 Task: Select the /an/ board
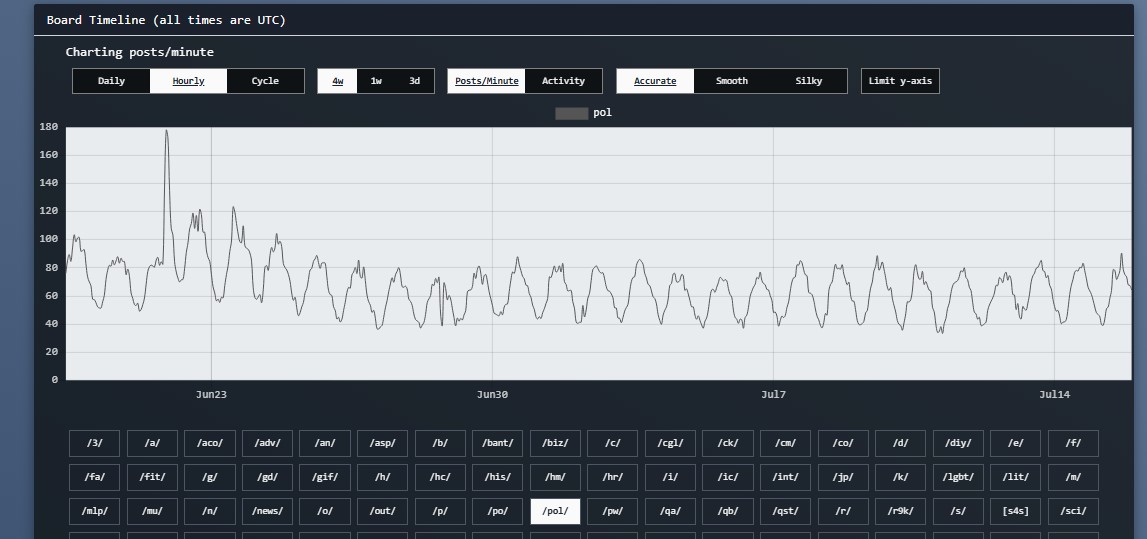point(325,443)
